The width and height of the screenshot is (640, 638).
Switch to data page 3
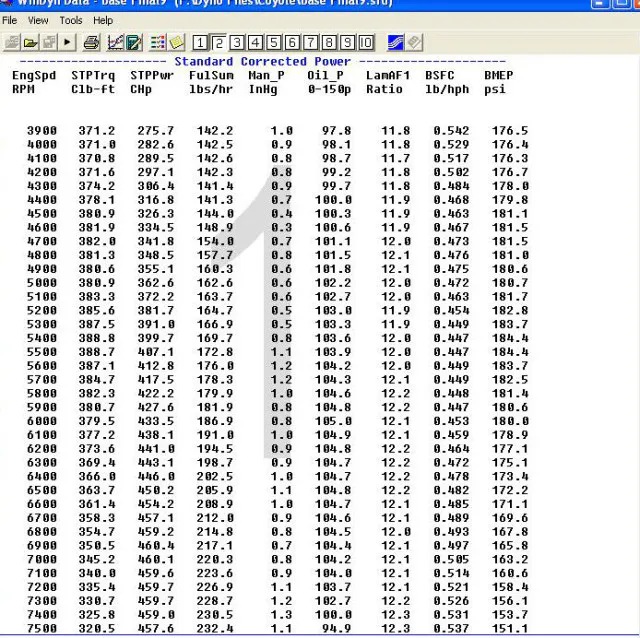237,43
